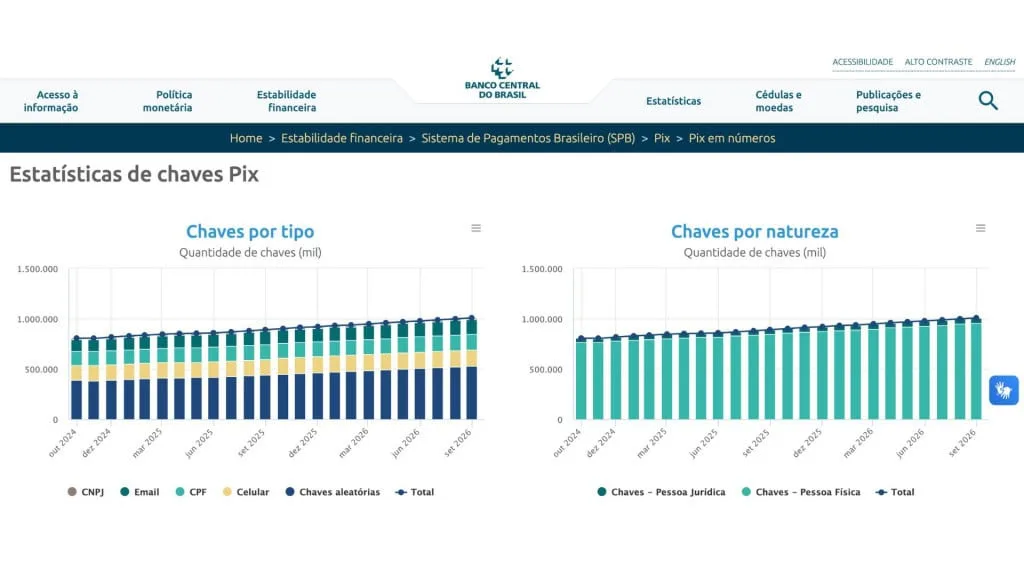Toggle Chaves – Pessoa Jurídica legend item

(661, 492)
